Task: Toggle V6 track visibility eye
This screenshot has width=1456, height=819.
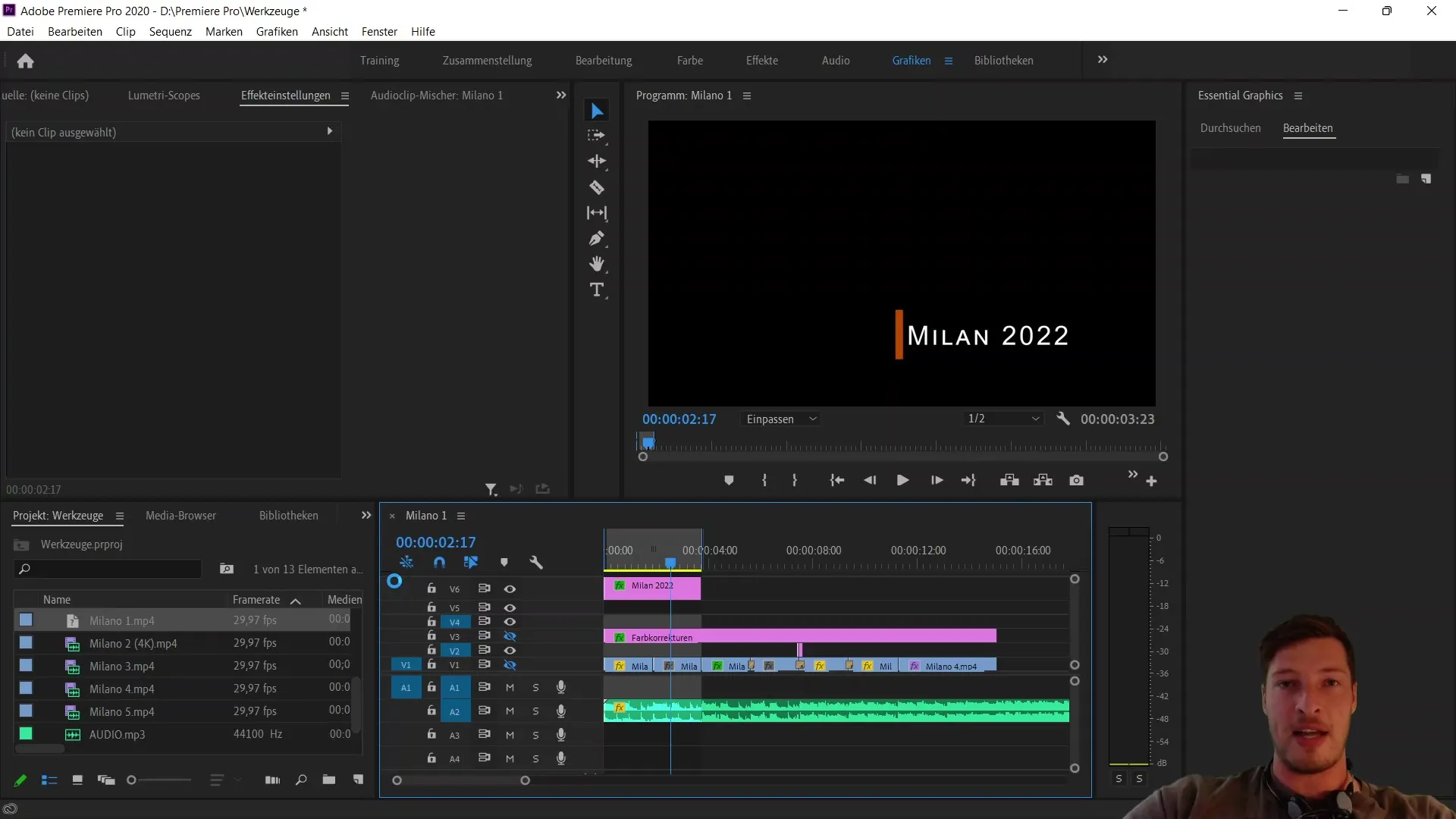Action: (x=510, y=589)
